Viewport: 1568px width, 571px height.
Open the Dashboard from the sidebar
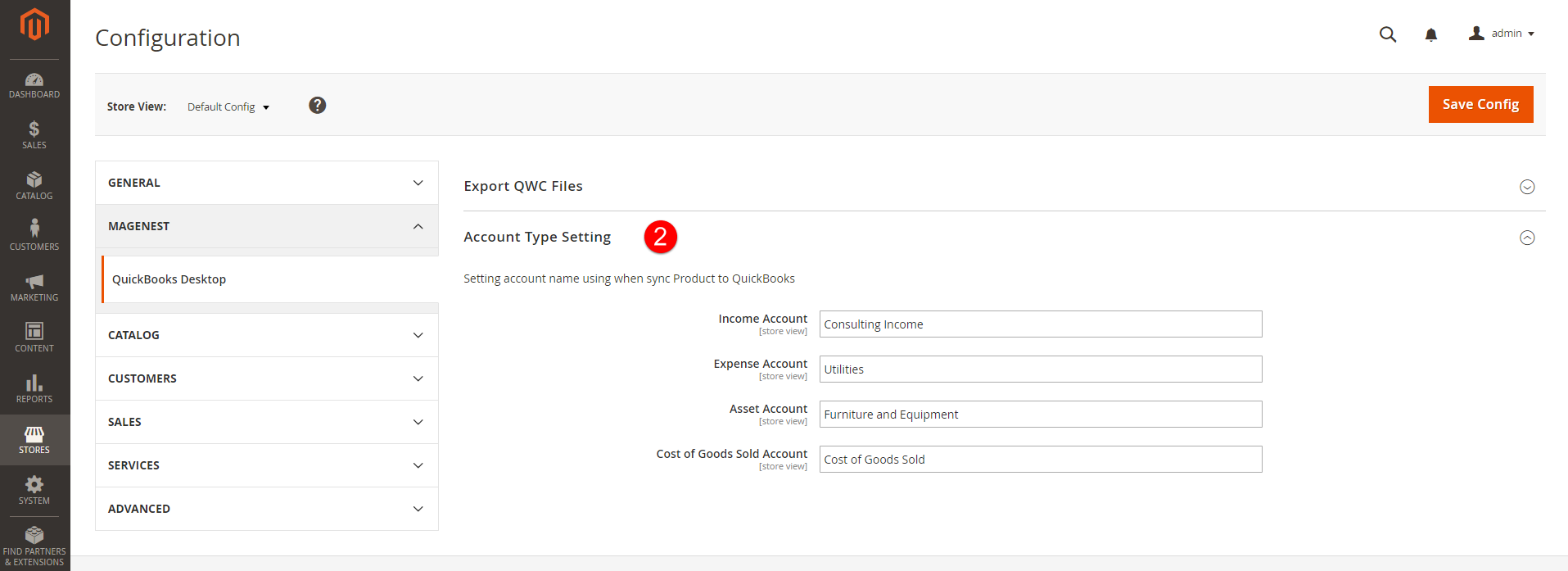(34, 85)
